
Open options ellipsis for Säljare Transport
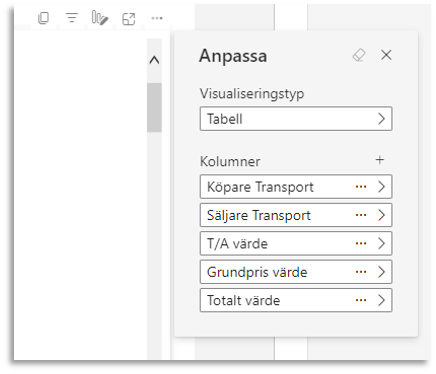click(x=361, y=215)
